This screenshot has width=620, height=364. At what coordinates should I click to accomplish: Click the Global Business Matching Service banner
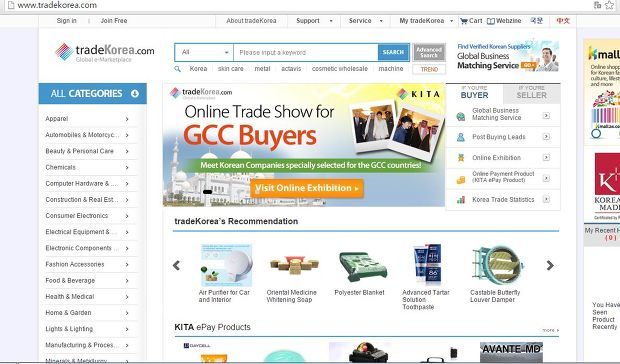(x=508, y=56)
